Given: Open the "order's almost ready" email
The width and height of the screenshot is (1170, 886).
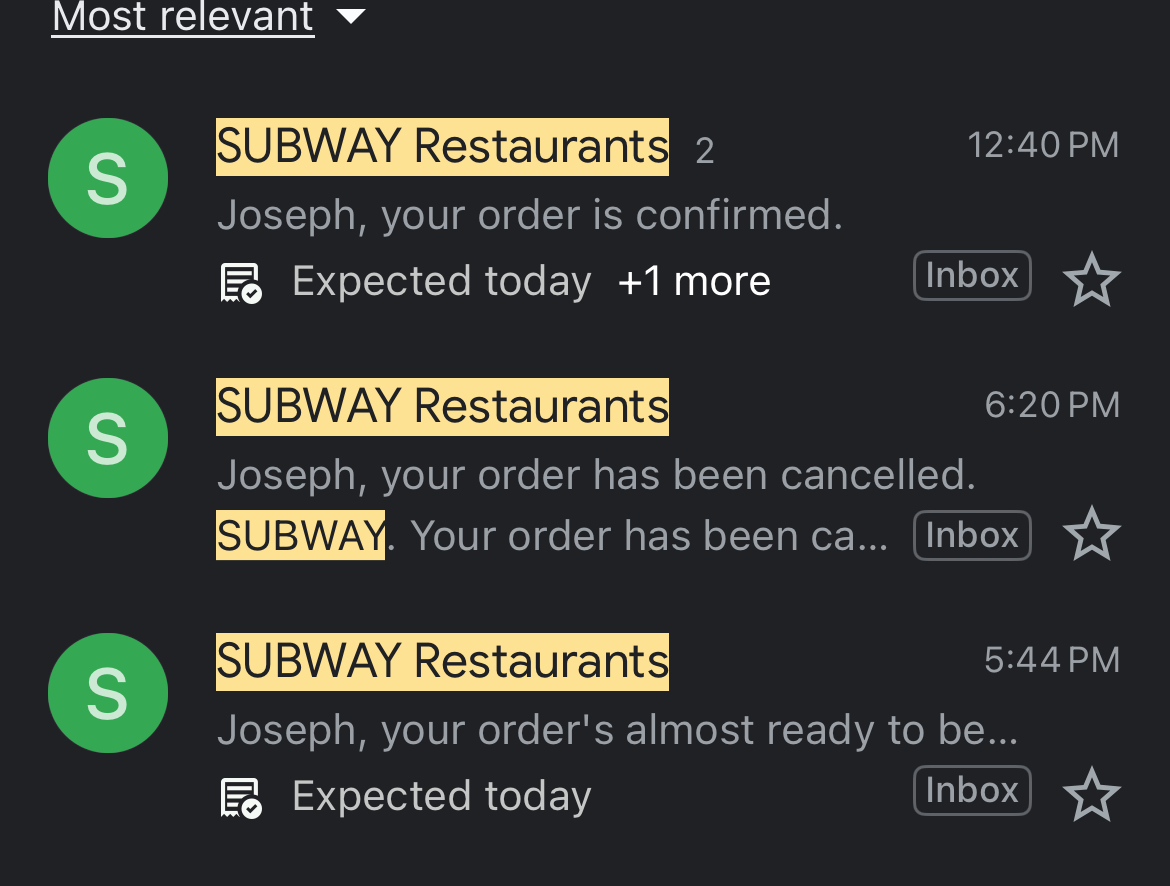Looking at the screenshot, I should pyautogui.click(x=617, y=730).
